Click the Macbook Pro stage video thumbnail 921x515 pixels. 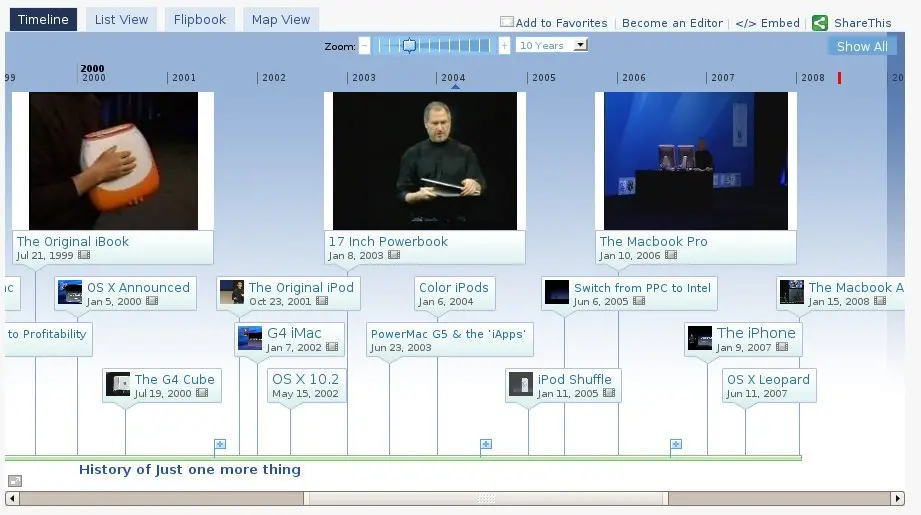(x=696, y=161)
